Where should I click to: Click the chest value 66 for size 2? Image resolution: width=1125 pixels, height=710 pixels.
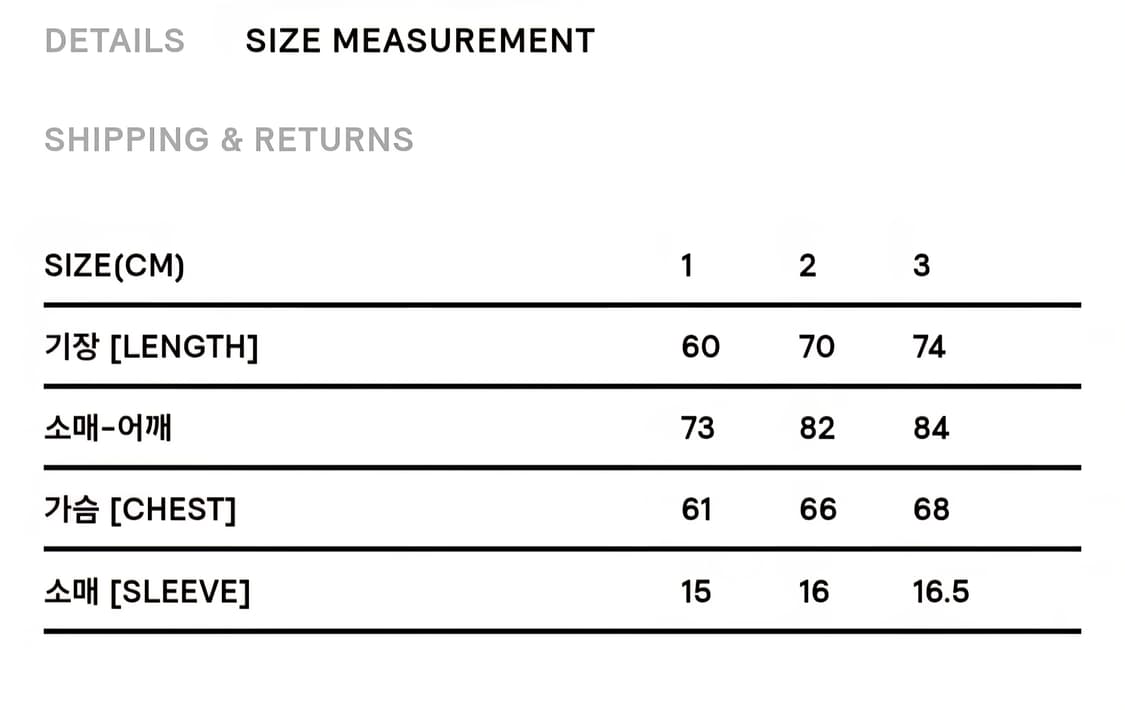pos(817,510)
